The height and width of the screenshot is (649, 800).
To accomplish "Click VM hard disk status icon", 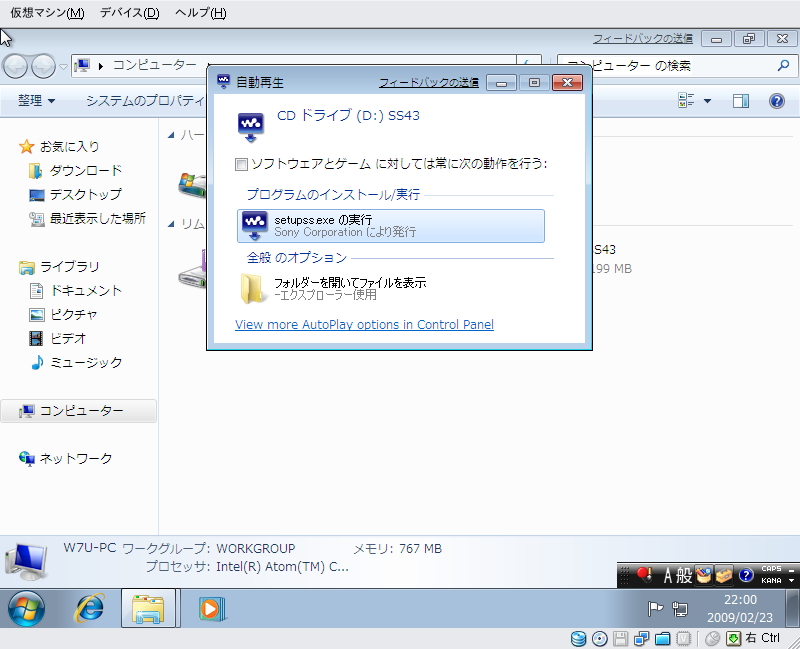I will pos(578,639).
